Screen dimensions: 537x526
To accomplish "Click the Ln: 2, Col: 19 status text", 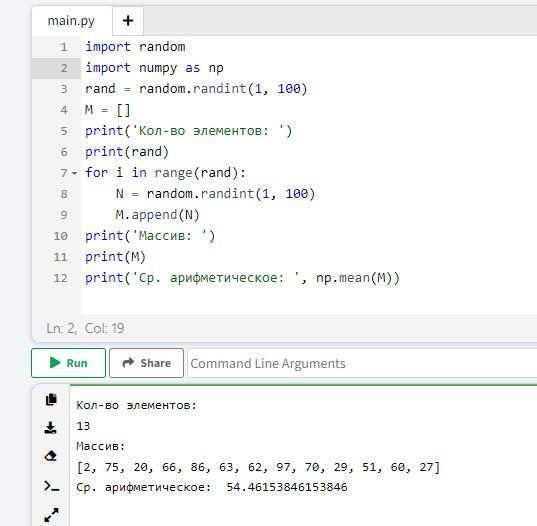I will click(85, 328).
